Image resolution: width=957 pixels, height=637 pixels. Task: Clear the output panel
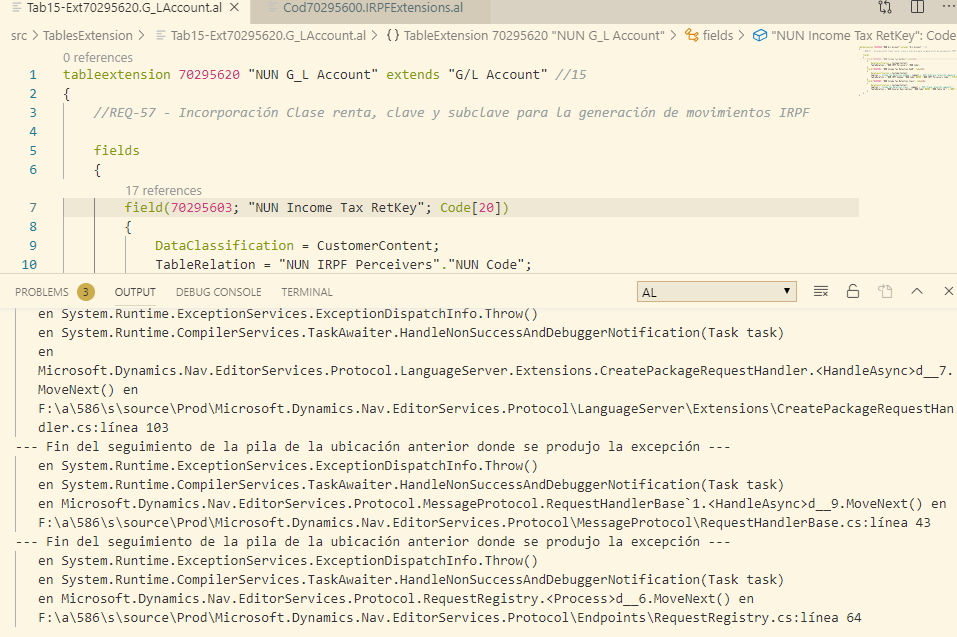click(x=821, y=292)
